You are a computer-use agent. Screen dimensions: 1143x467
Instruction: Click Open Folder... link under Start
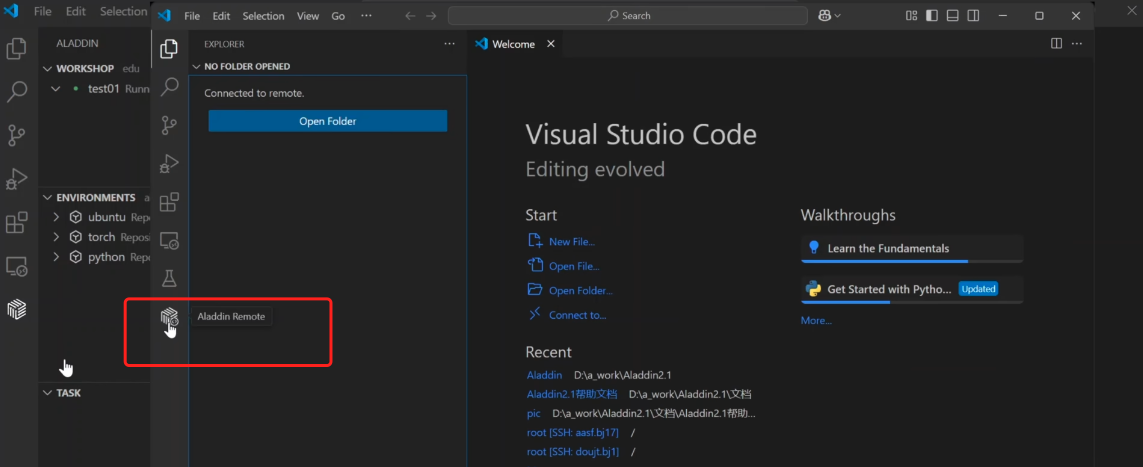pos(581,291)
